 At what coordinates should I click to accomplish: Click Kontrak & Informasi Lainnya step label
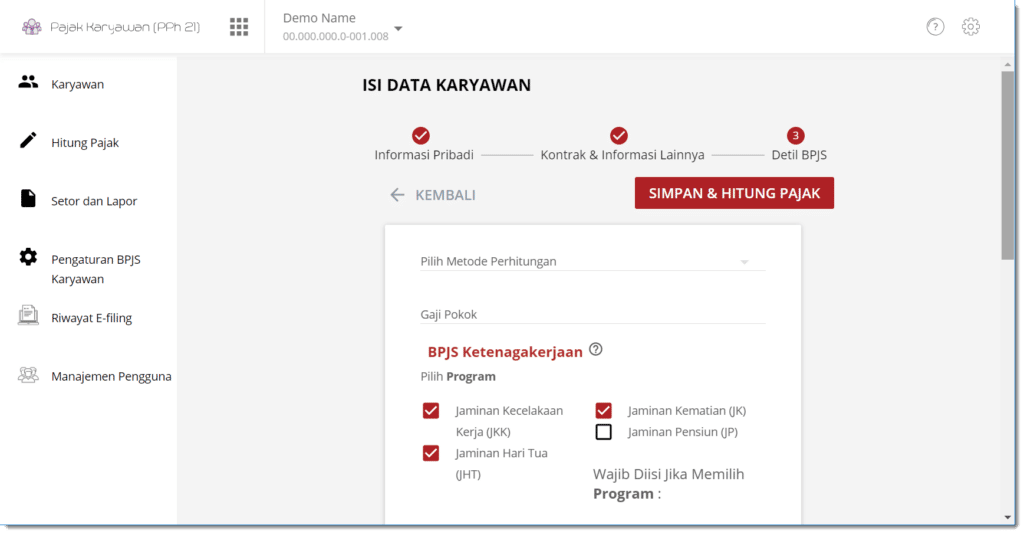(622, 155)
